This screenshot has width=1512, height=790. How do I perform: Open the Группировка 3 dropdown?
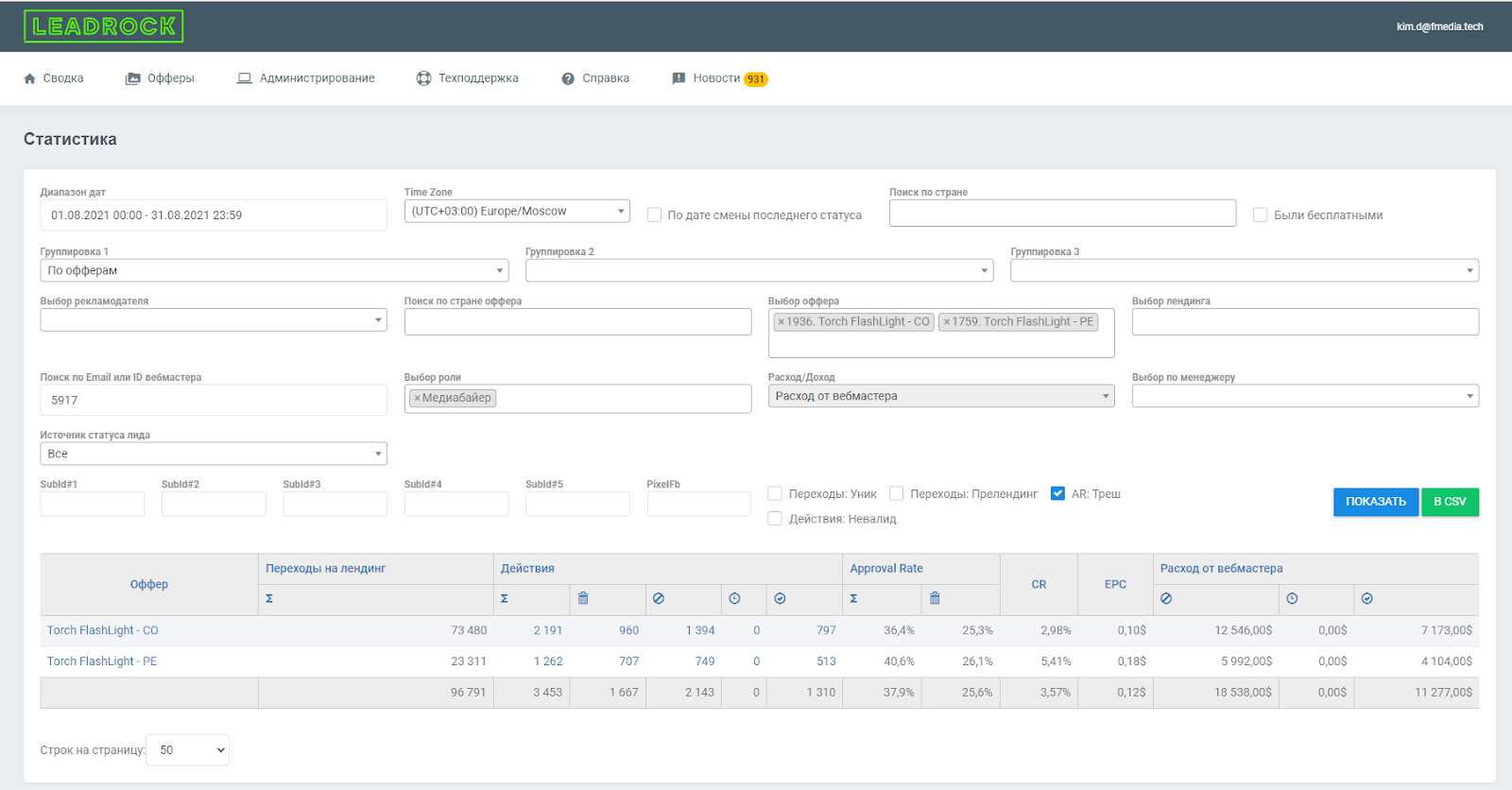pyautogui.click(x=1245, y=270)
